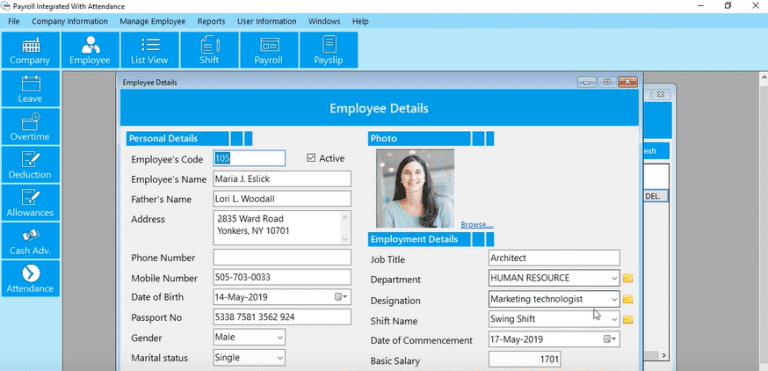The height and width of the screenshot is (371, 768).
Task: Click folder icon next to Shift Name
Action: point(628,320)
